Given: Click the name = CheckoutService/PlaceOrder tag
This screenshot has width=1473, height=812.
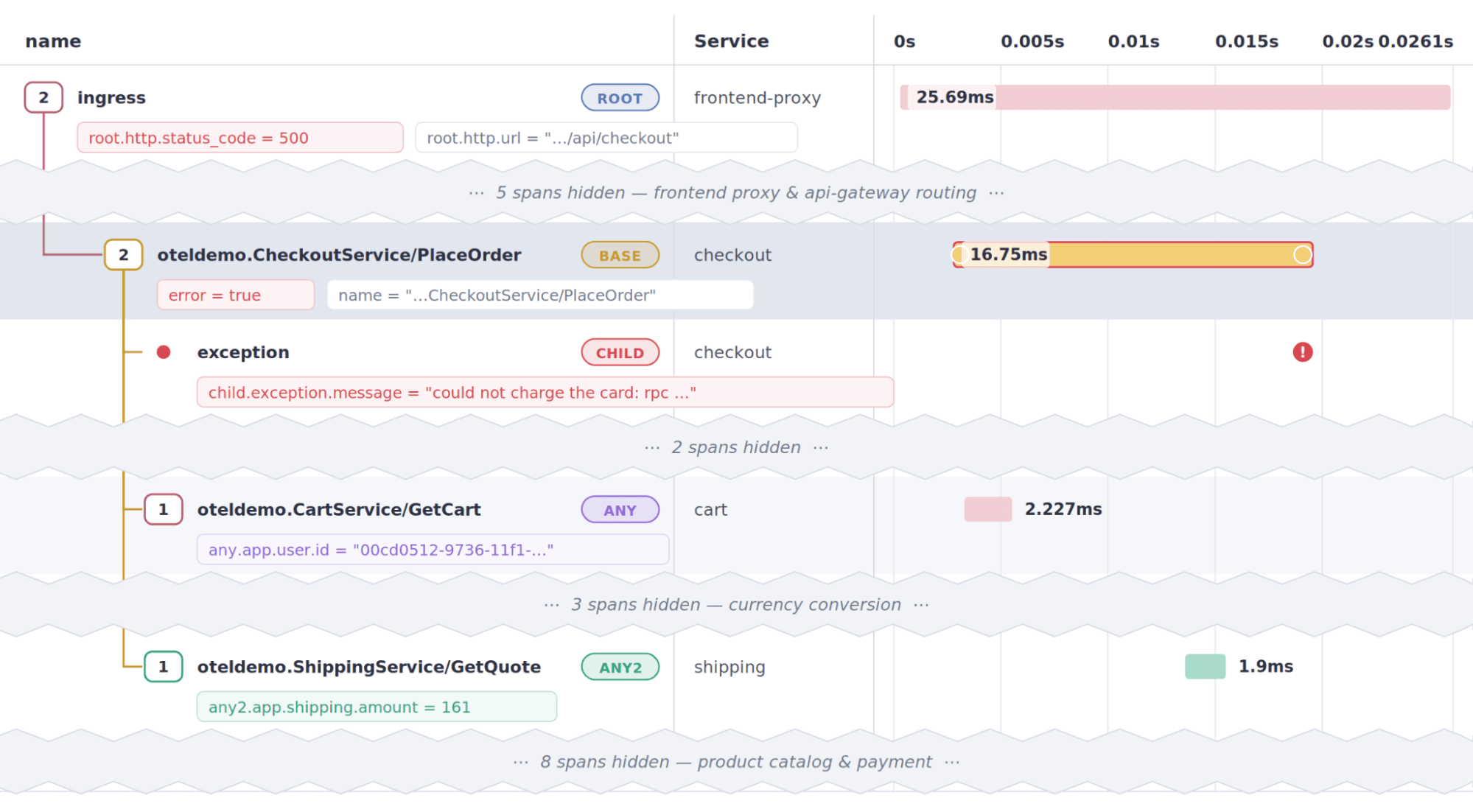Looking at the screenshot, I should click(540, 295).
